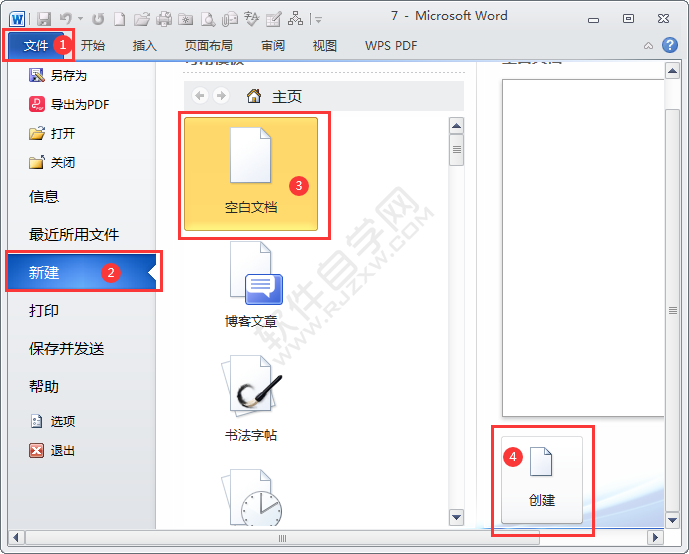Click the new folder icon with sparkle

185,19
